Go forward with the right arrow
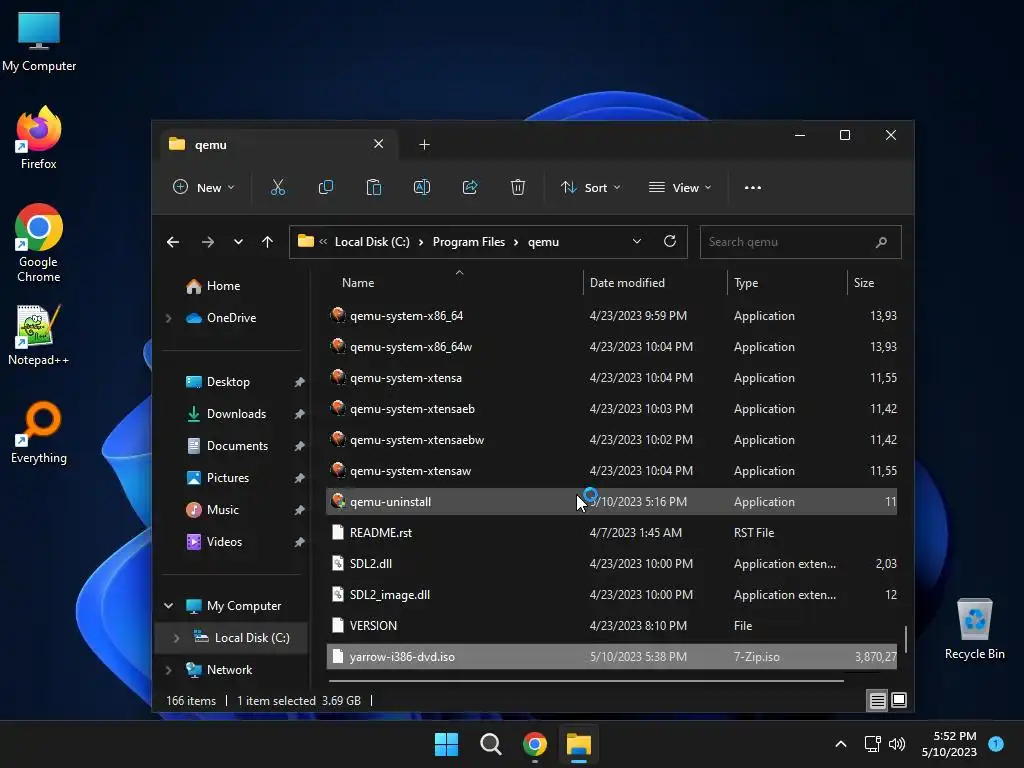This screenshot has width=1024, height=768. point(208,242)
